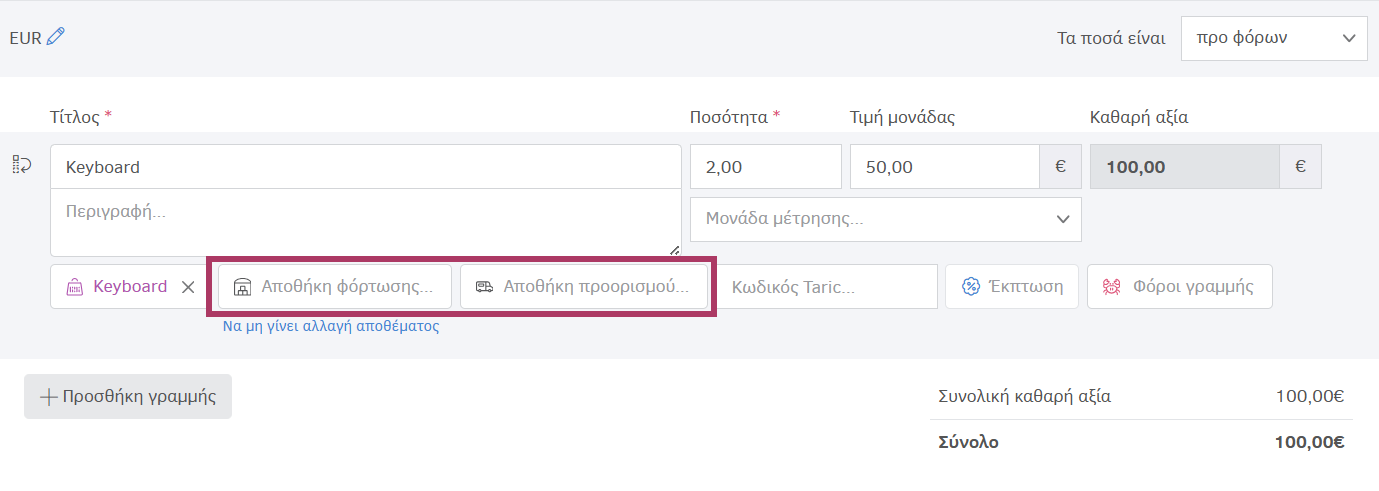Click the discount percent icon on Έκπτωση
This screenshot has width=1379, height=491.
pos(970,287)
